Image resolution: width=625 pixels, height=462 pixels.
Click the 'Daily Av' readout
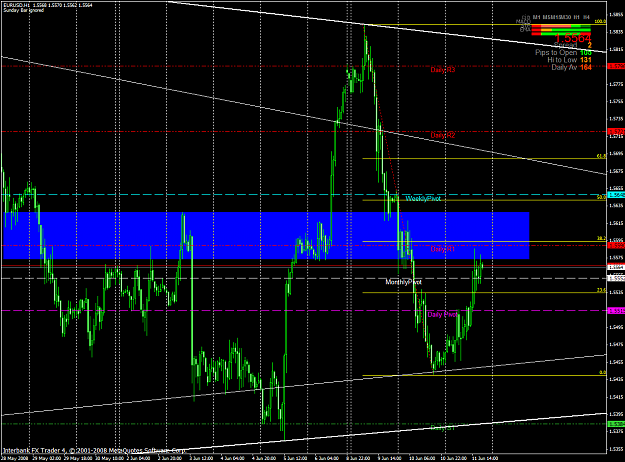click(564, 67)
